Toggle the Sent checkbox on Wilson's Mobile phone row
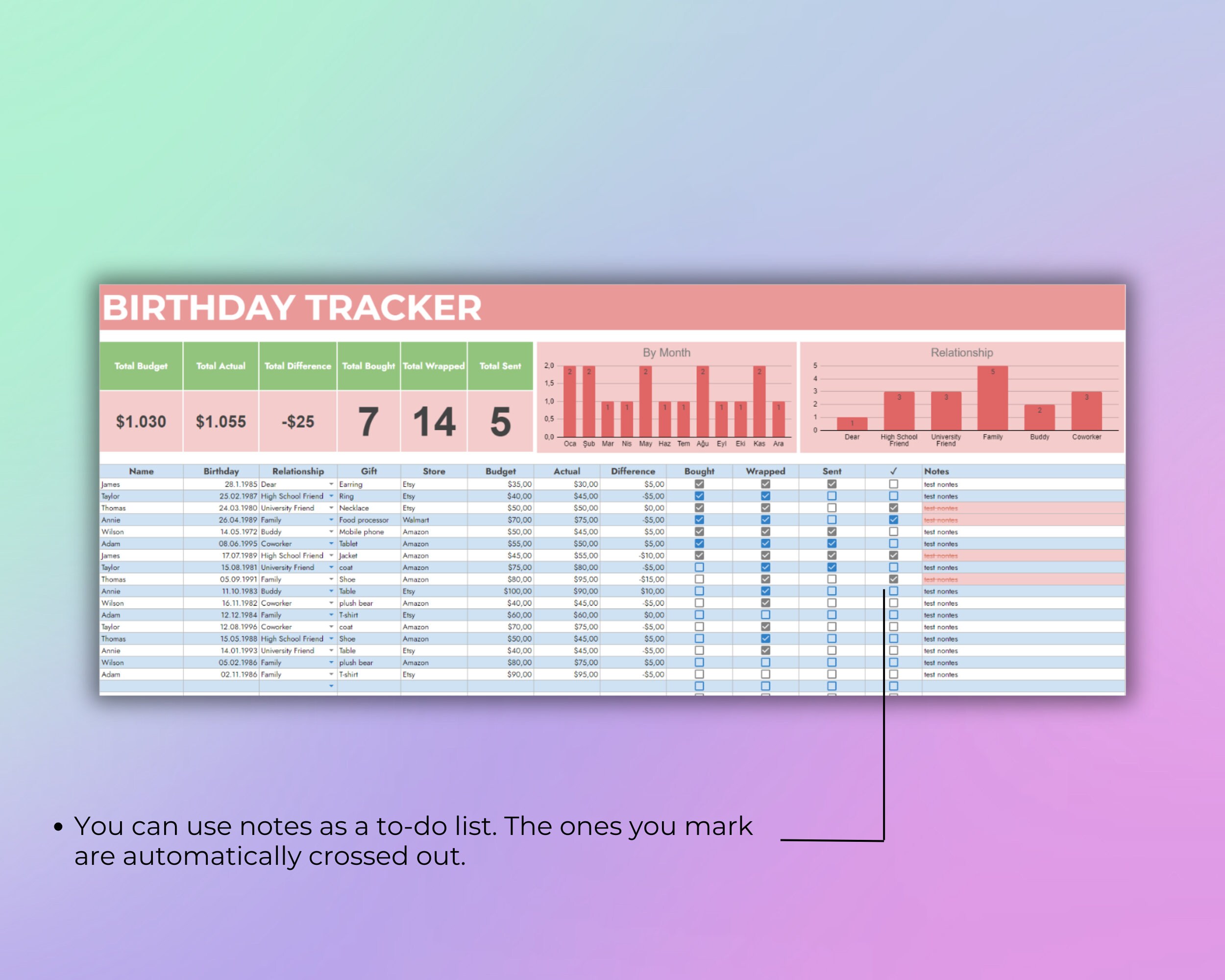 click(x=832, y=532)
